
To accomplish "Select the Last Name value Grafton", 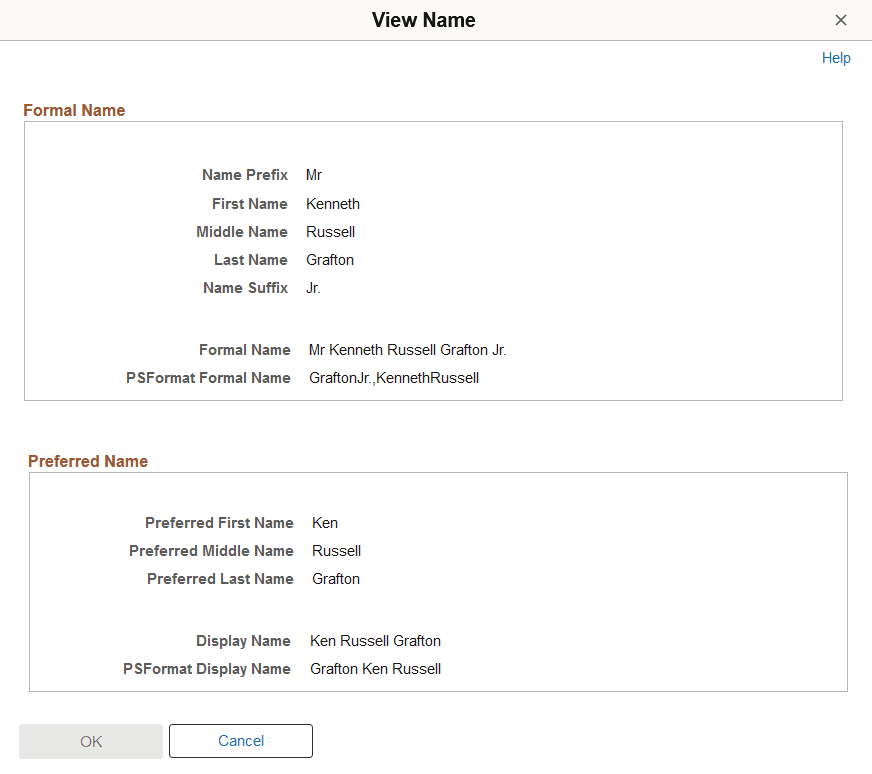I will point(330,260).
